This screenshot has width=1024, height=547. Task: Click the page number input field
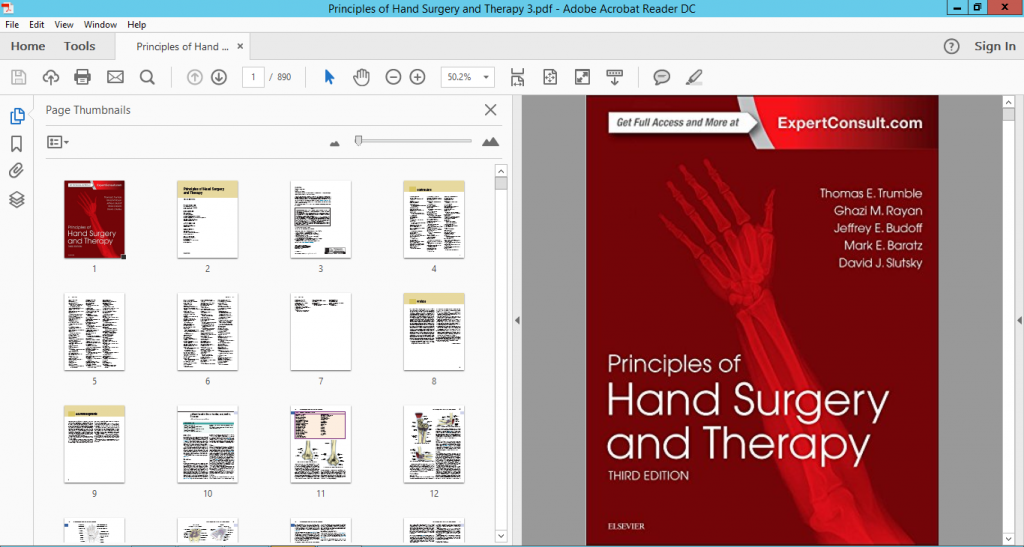[253, 77]
